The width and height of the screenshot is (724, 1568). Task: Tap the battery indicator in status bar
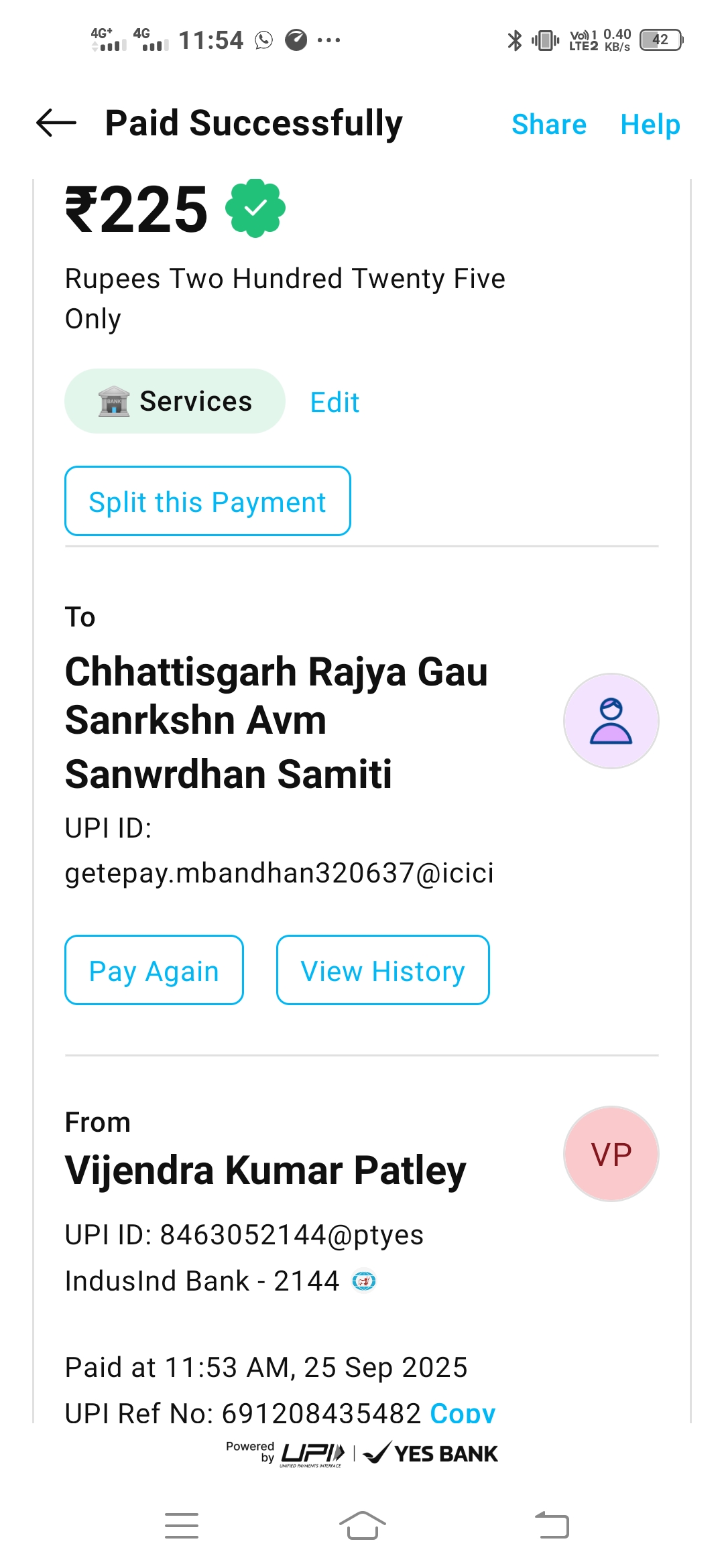(x=661, y=40)
